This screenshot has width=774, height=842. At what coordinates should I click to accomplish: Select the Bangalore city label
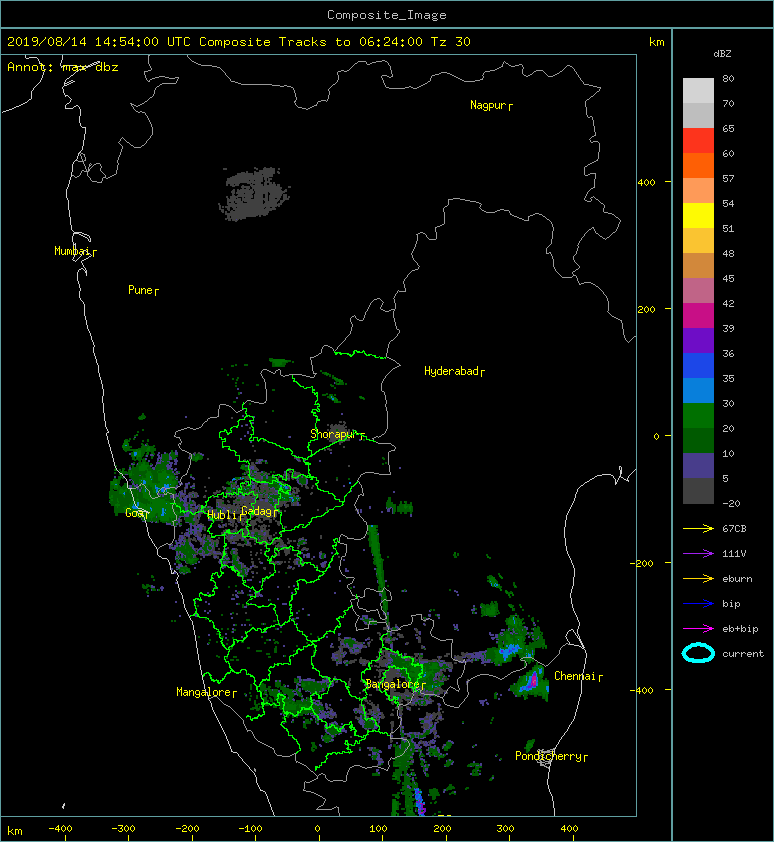pyautogui.click(x=395, y=684)
